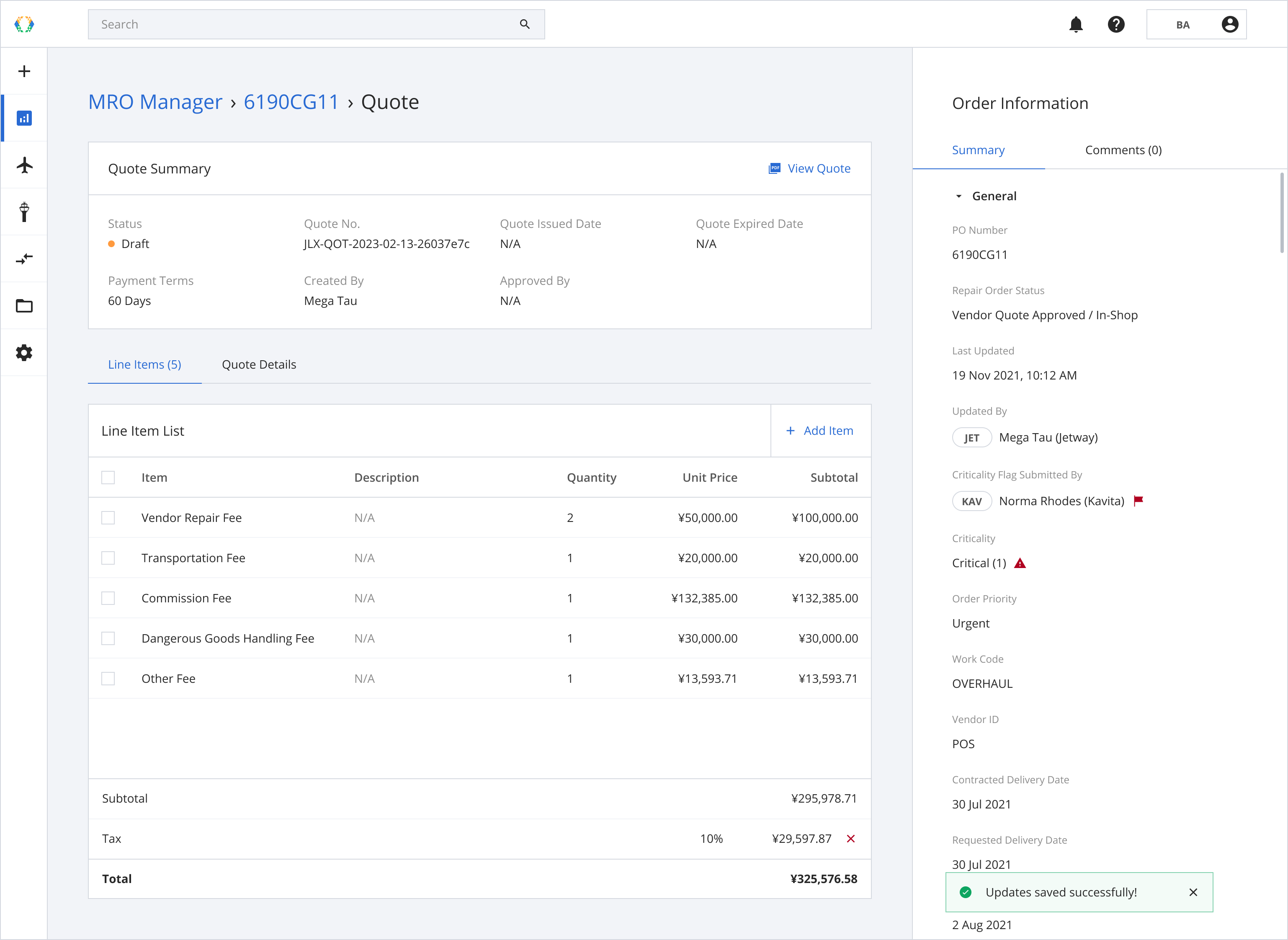Open notifications bell
This screenshot has height=940, width=1288.
click(x=1076, y=24)
